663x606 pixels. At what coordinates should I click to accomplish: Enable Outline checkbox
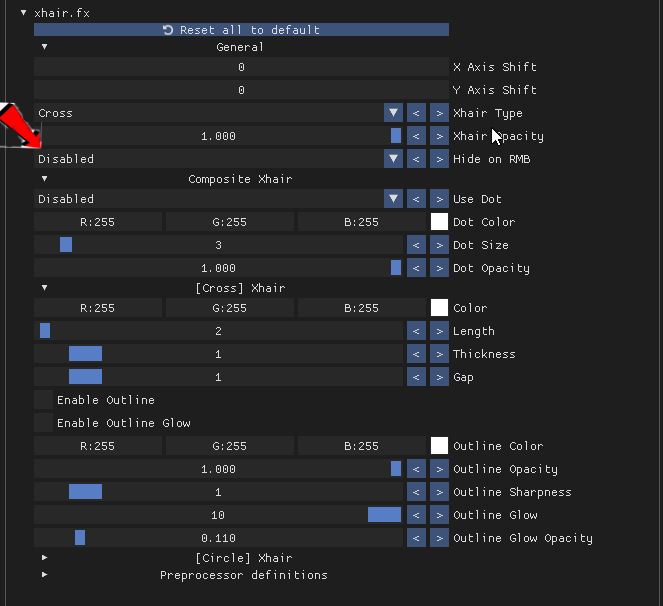point(43,400)
